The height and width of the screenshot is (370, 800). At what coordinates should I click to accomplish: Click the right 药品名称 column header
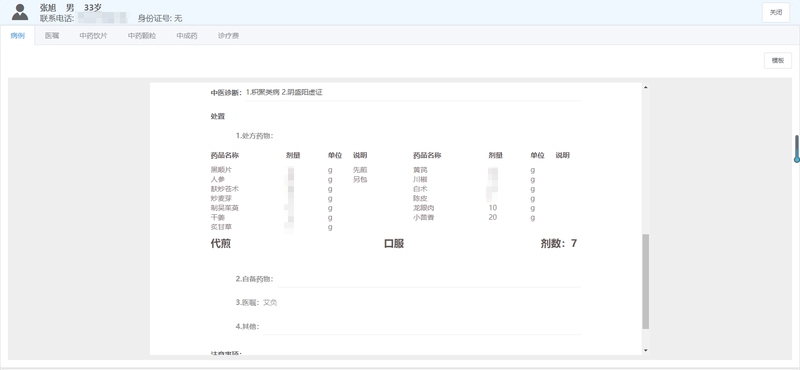click(427, 155)
